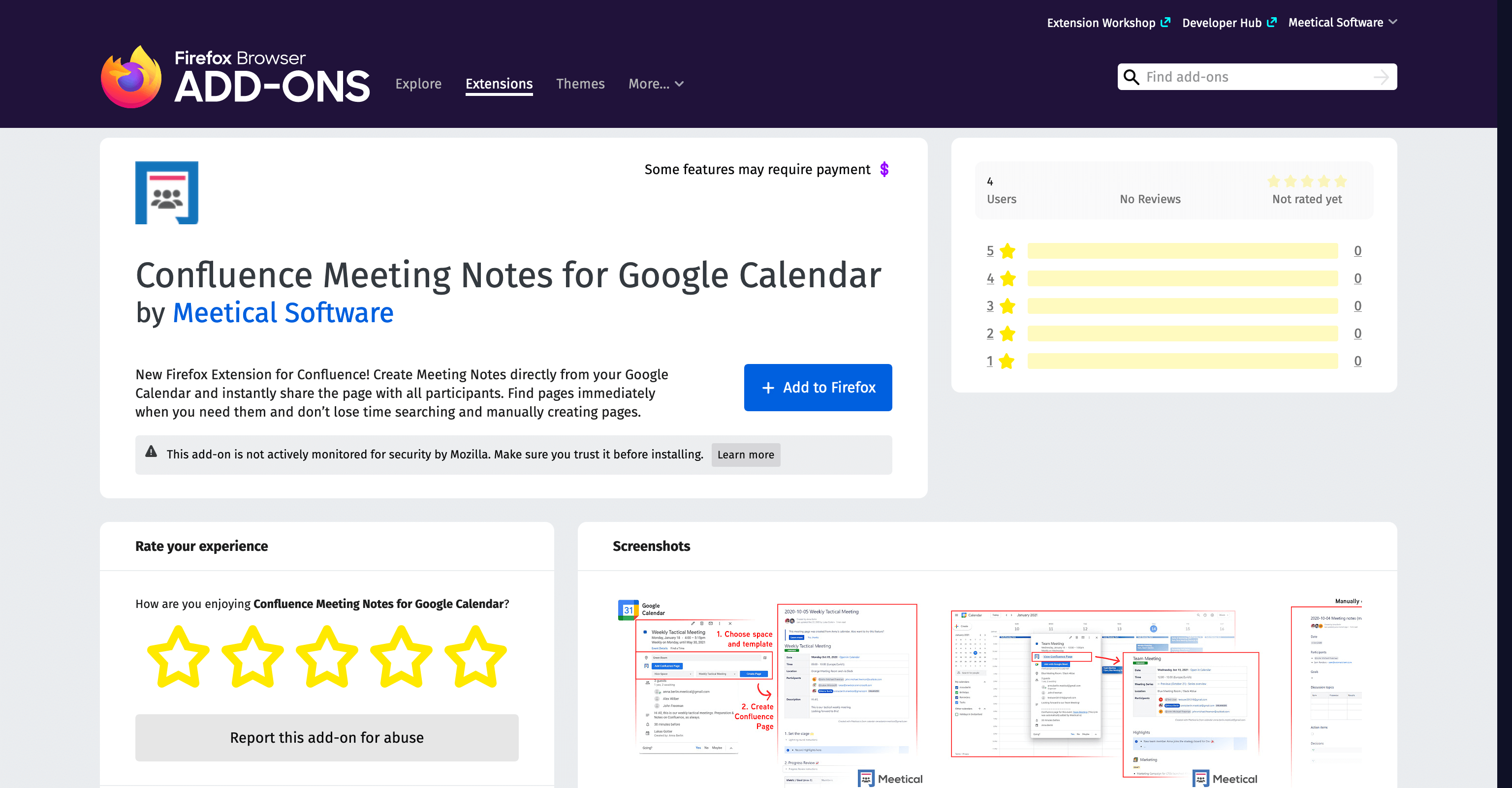Rate the add-on one star
This screenshot has height=788, width=1512.
click(x=178, y=656)
